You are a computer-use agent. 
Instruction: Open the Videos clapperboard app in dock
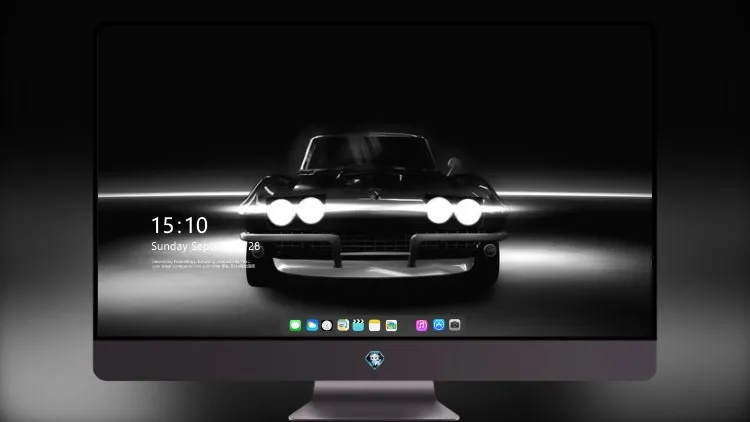click(358, 325)
